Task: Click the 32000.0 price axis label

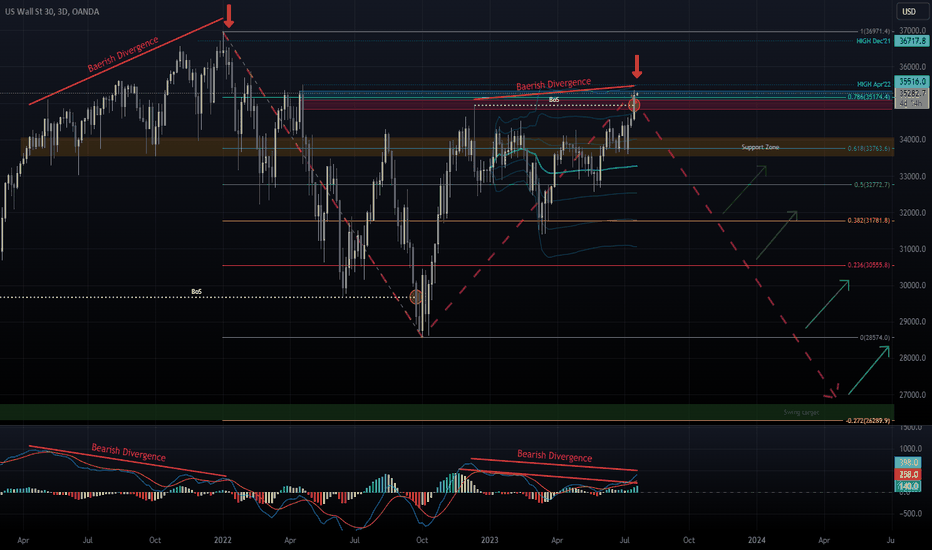Action: 912,212
